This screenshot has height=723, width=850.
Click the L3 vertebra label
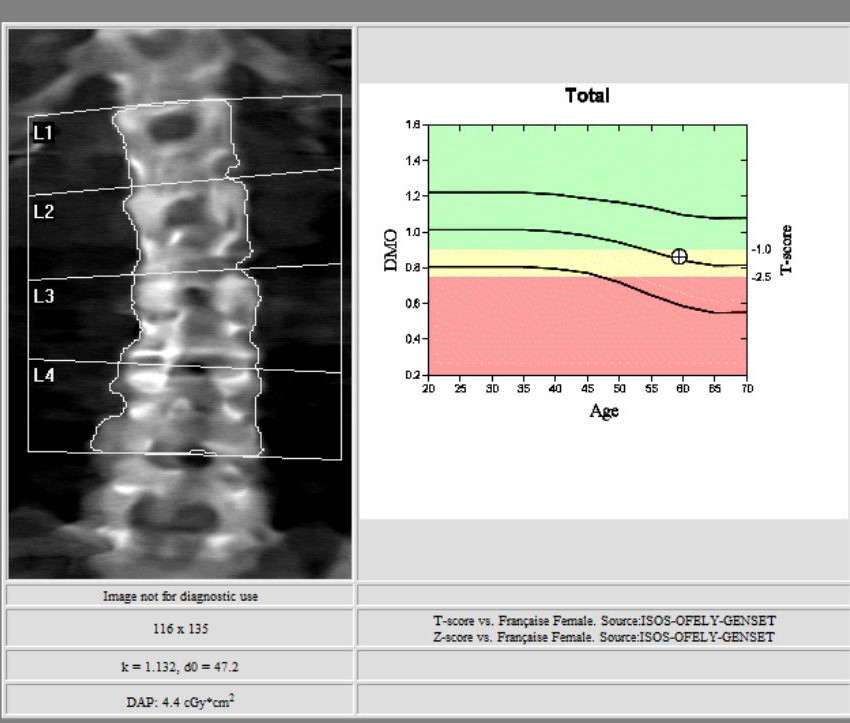coord(44,297)
